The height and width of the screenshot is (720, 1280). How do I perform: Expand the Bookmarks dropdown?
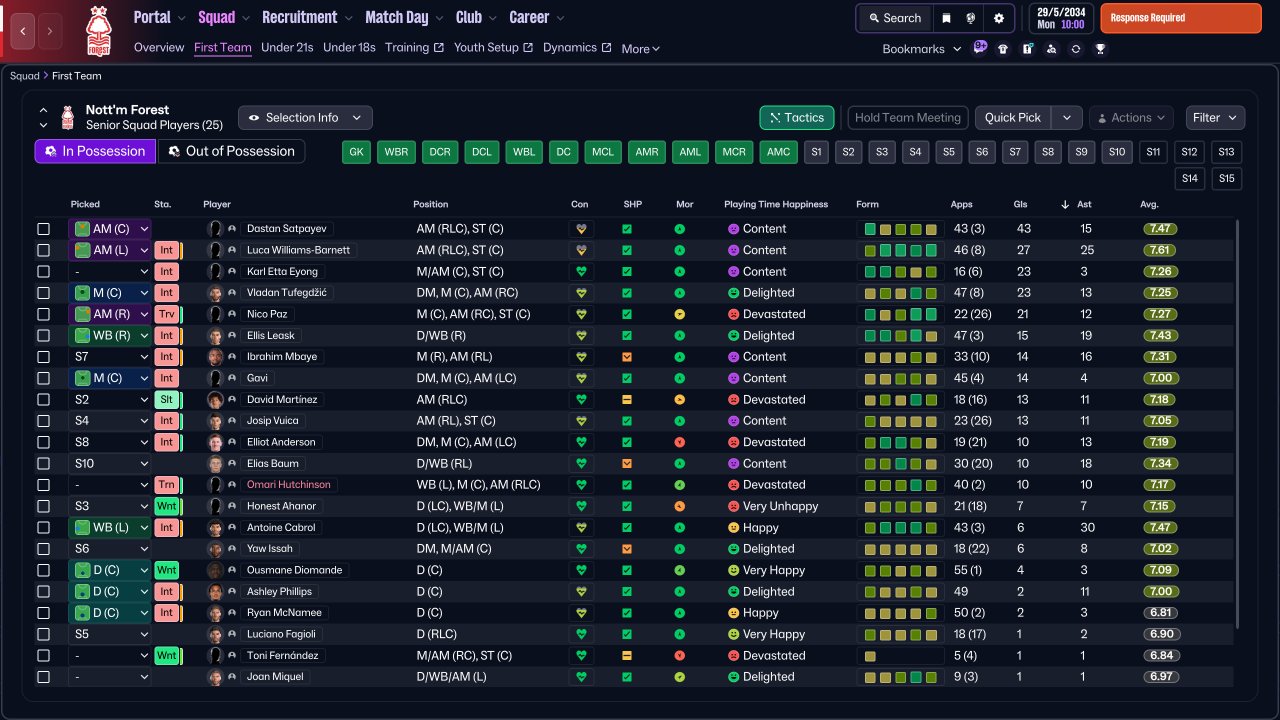(922, 49)
